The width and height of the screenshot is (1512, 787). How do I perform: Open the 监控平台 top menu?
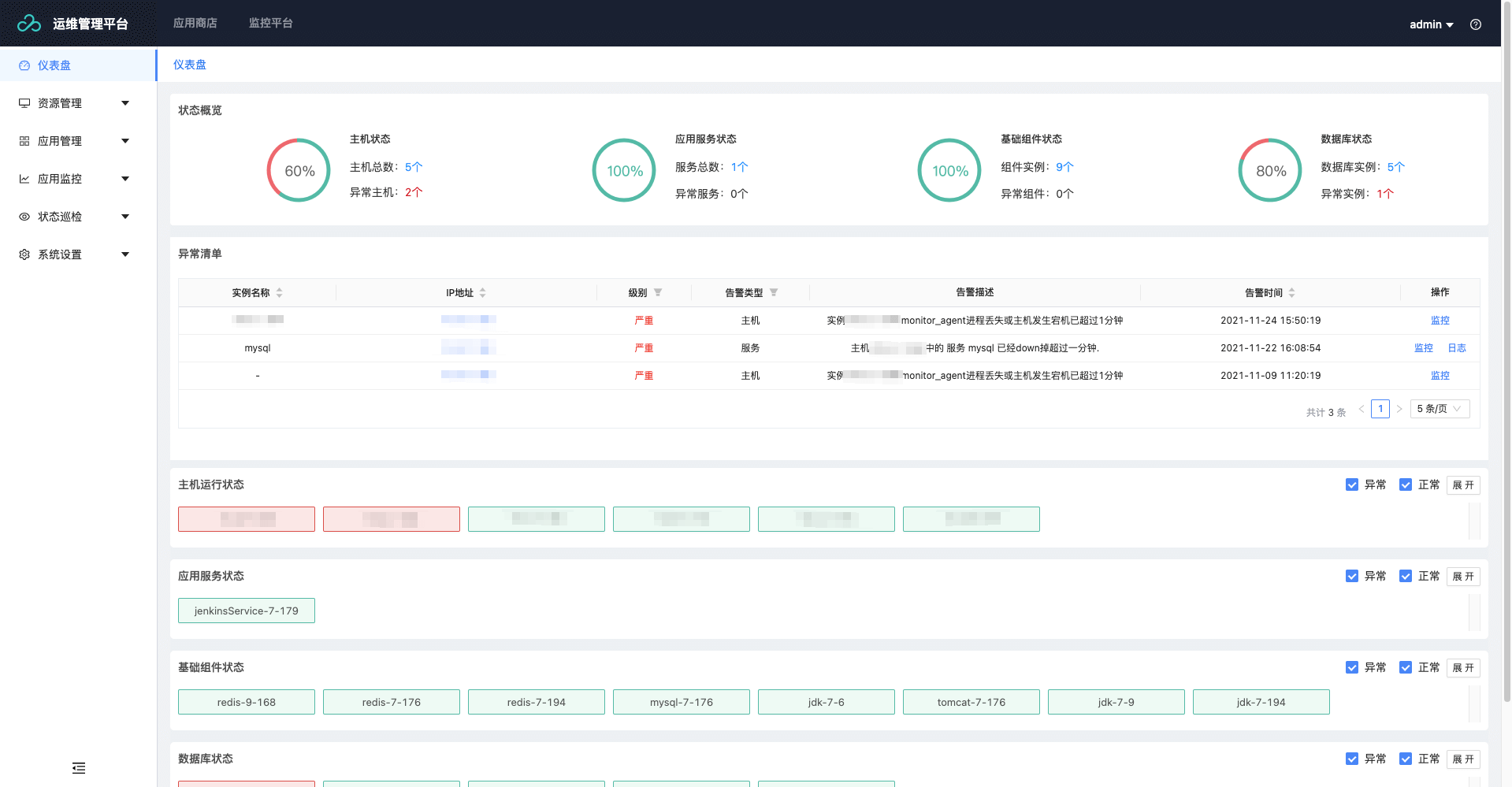[x=271, y=24]
